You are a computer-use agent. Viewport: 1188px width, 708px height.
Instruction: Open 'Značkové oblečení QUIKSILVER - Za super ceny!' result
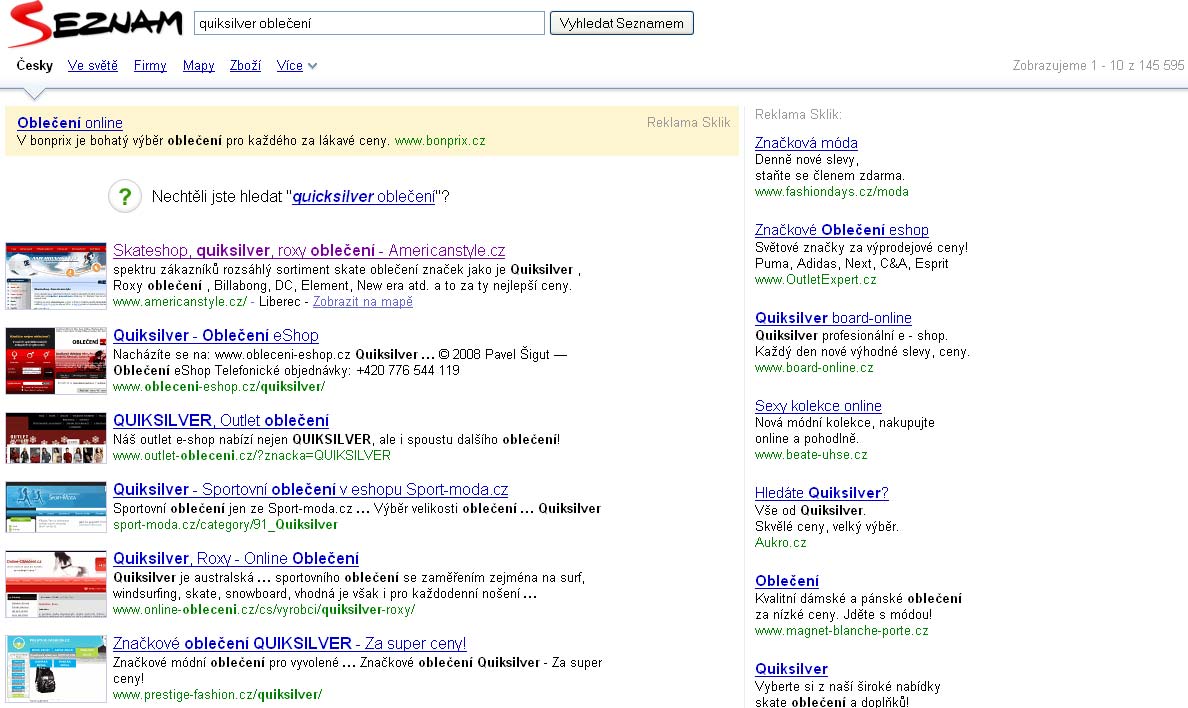point(289,643)
